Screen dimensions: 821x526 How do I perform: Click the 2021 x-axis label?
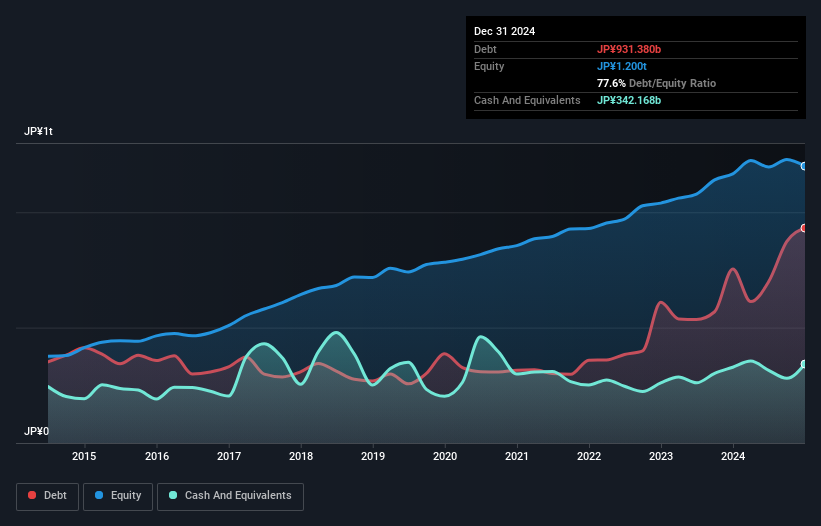pos(517,456)
